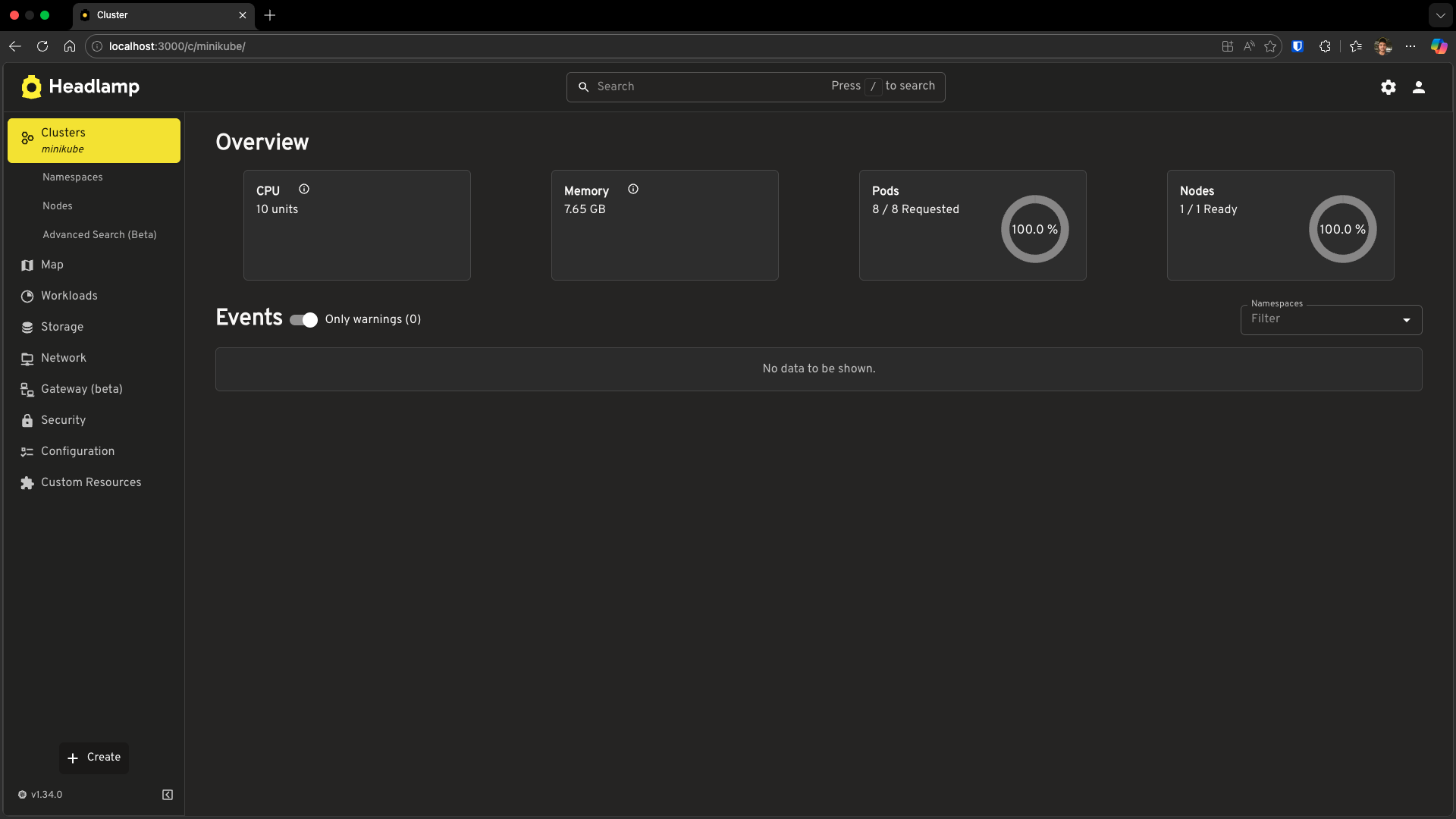The width and height of the screenshot is (1456, 819).
Task: Toggle Only warnings for Events
Action: (x=303, y=320)
